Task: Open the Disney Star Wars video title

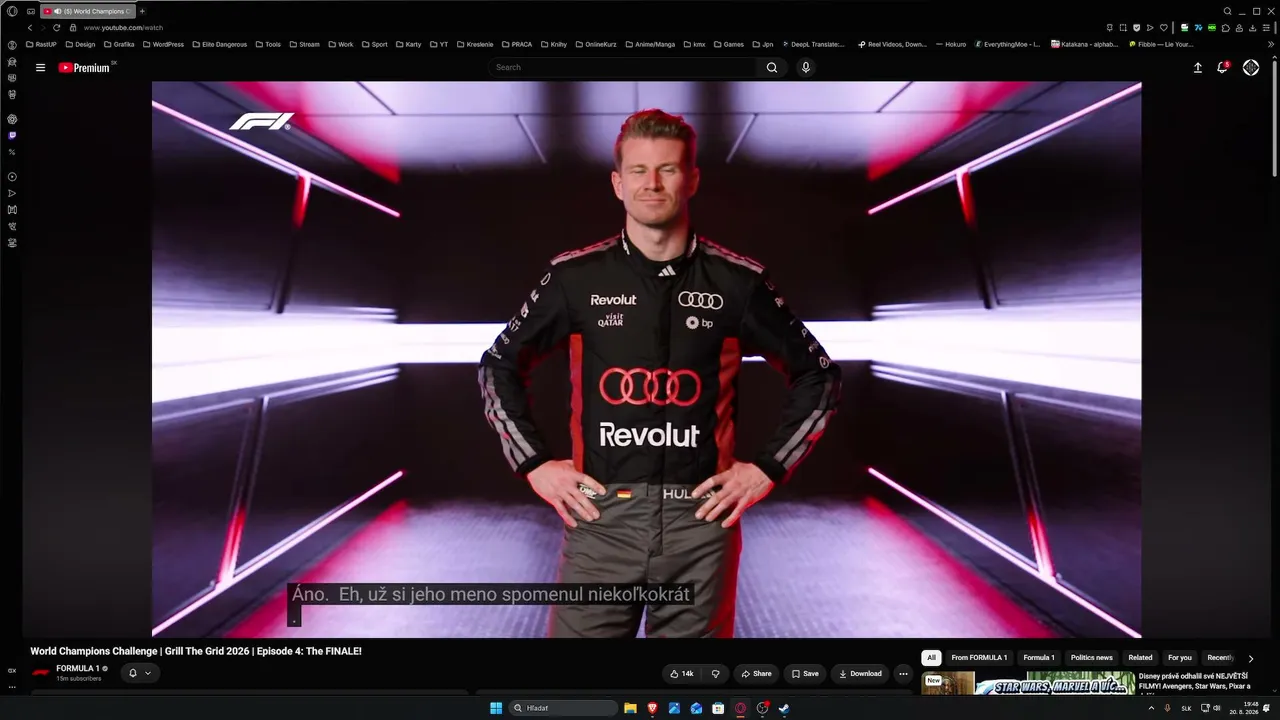Action: (x=1194, y=682)
